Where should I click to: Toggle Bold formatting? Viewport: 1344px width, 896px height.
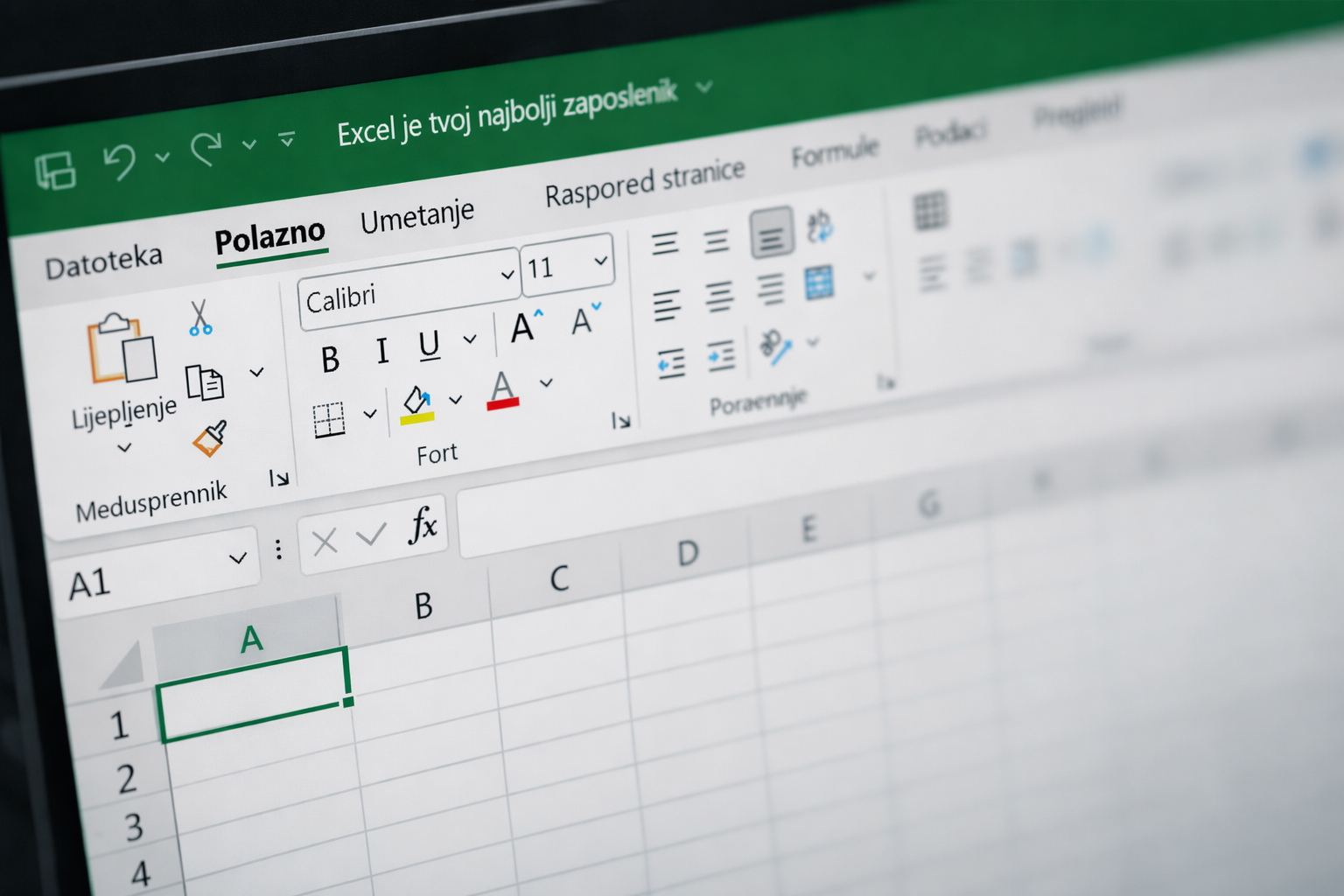[330, 359]
